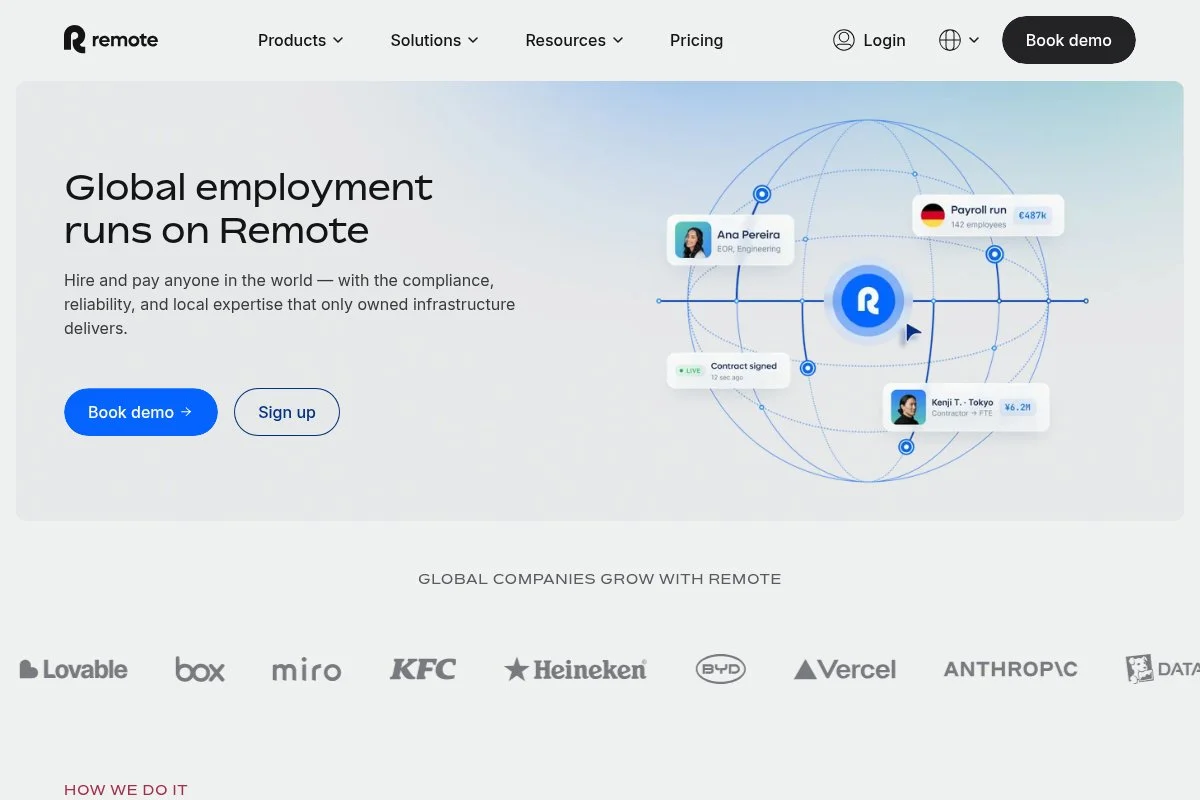Expand the Solutions chevron arrow
This screenshot has height=800, width=1200.
point(473,40)
